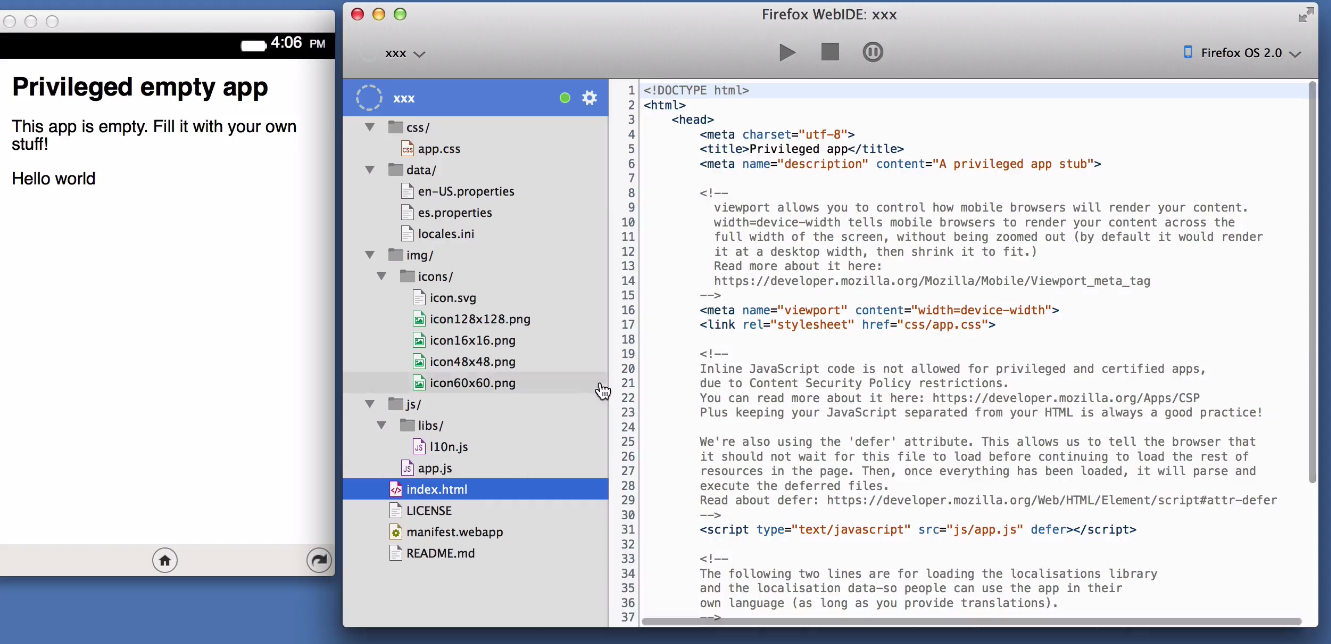Click the editor horizontal scrollbar

tap(970, 621)
